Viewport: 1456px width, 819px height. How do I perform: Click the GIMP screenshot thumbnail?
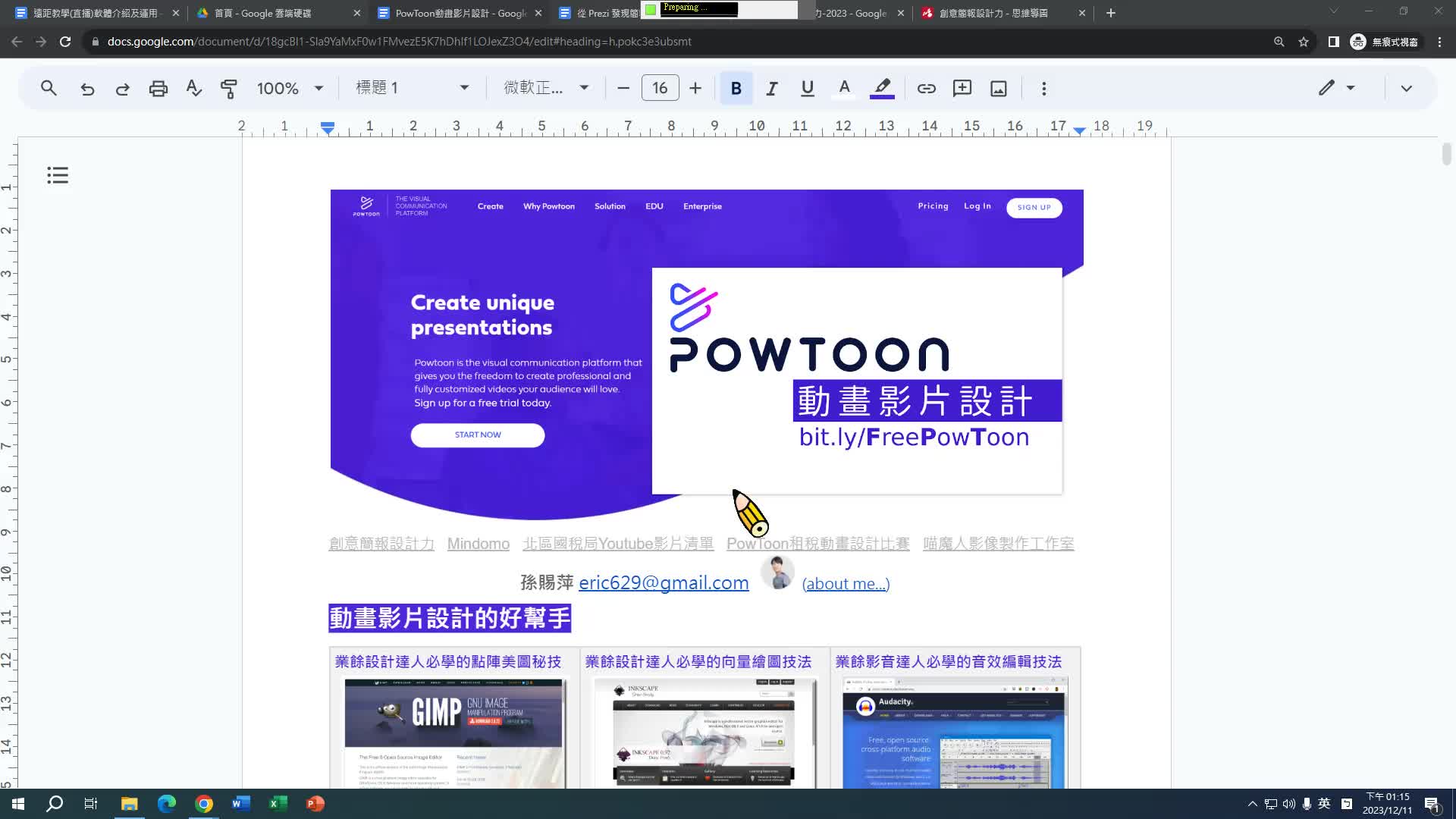coord(453,733)
